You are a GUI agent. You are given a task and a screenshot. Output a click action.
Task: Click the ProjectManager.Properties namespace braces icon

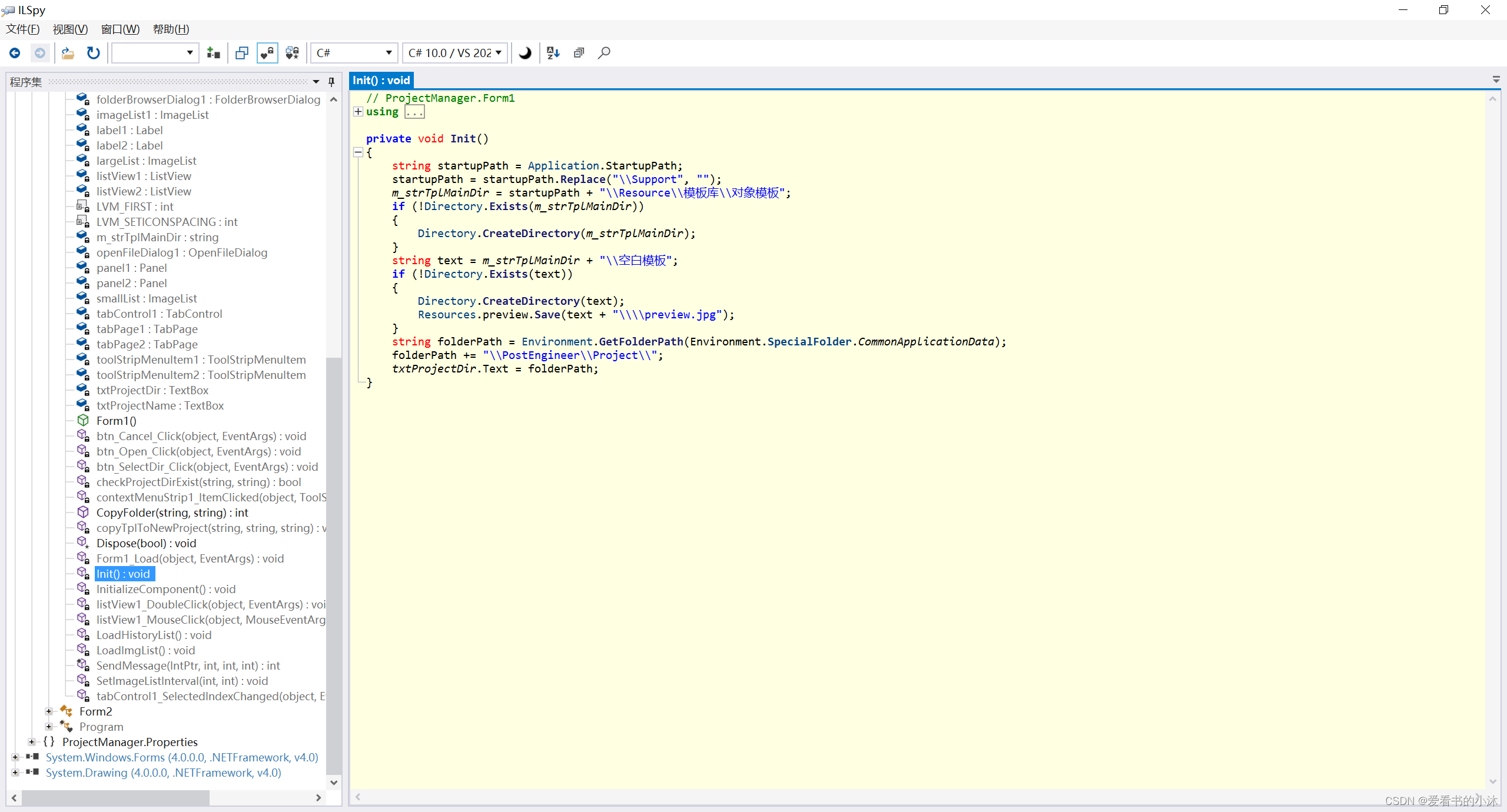coord(49,742)
